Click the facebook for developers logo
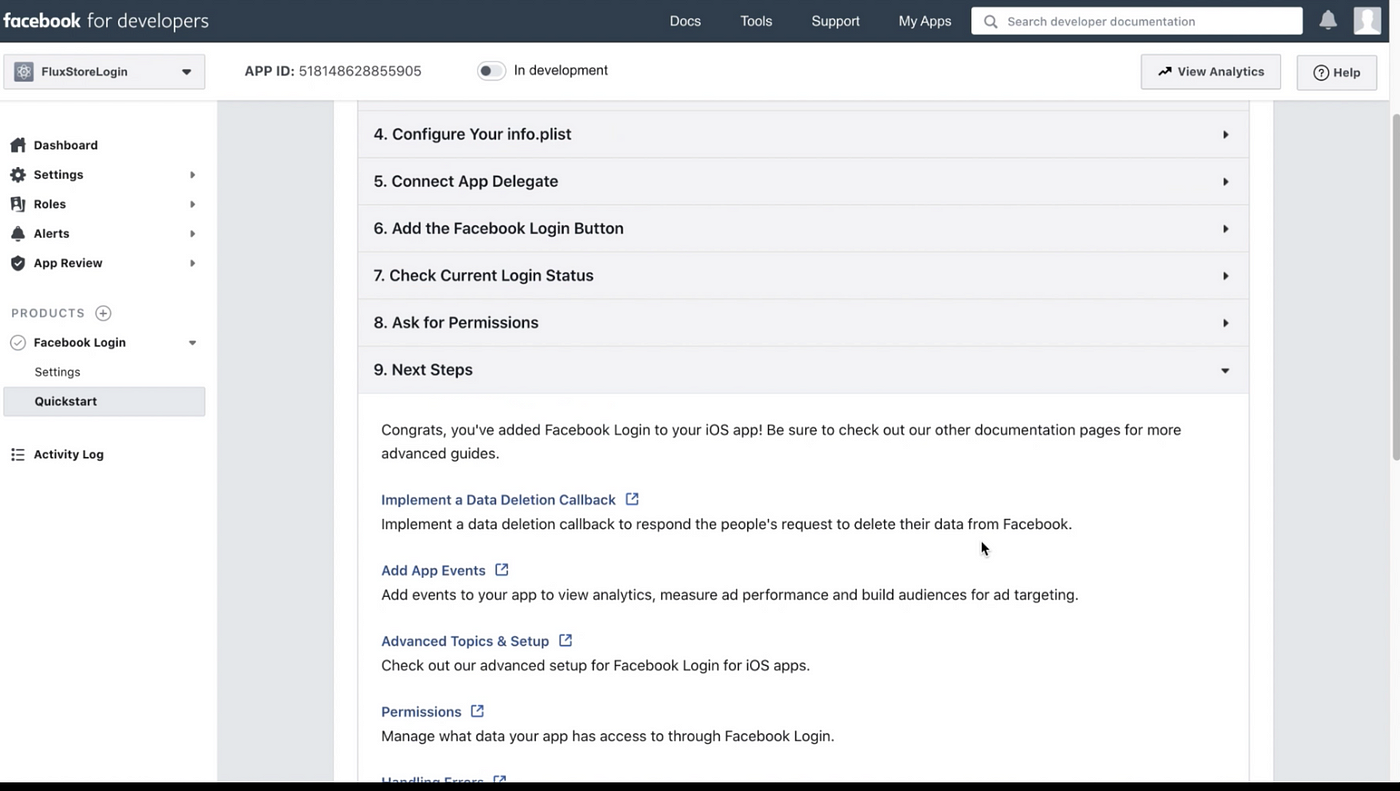This screenshot has height=791, width=1400. [106, 21]
